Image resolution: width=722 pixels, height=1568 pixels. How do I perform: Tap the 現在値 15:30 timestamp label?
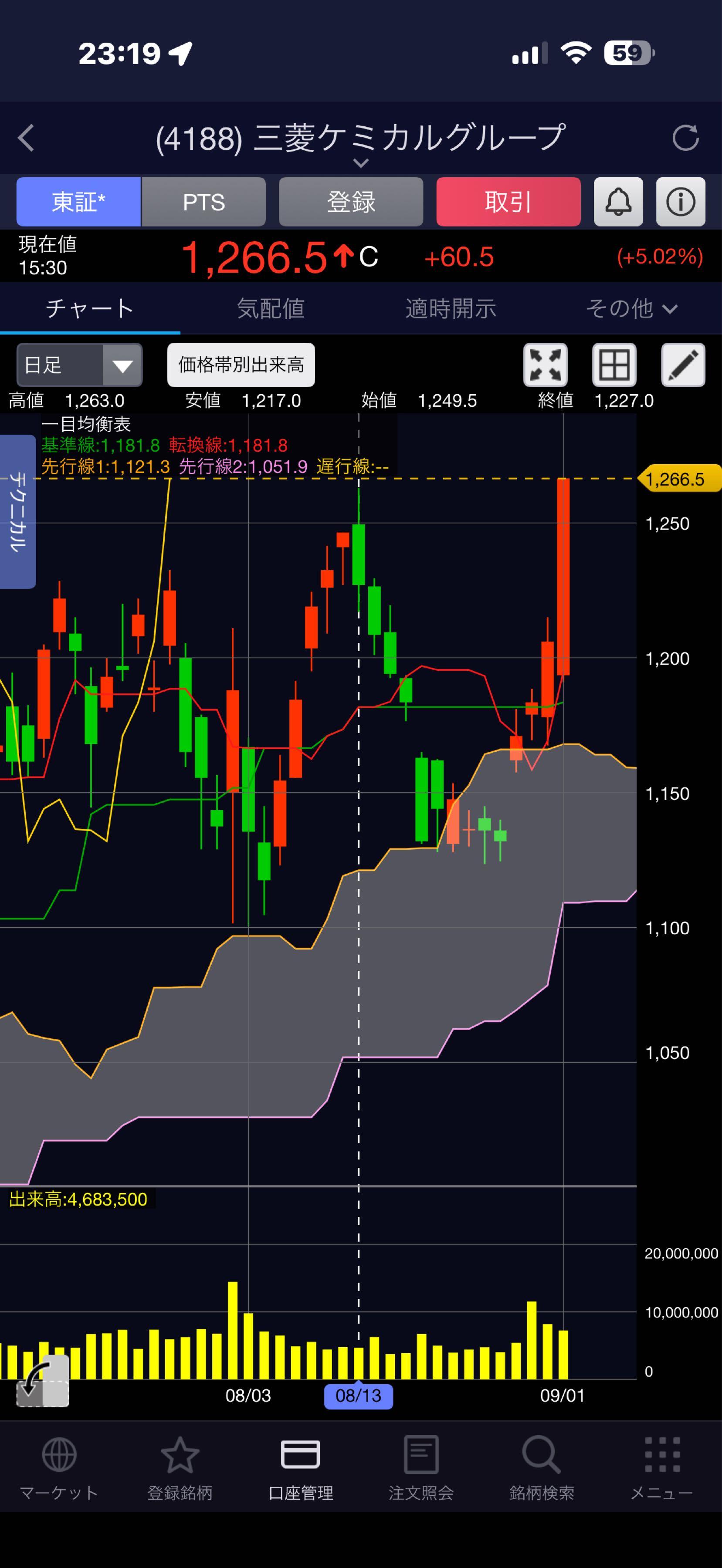pos(47,256)
